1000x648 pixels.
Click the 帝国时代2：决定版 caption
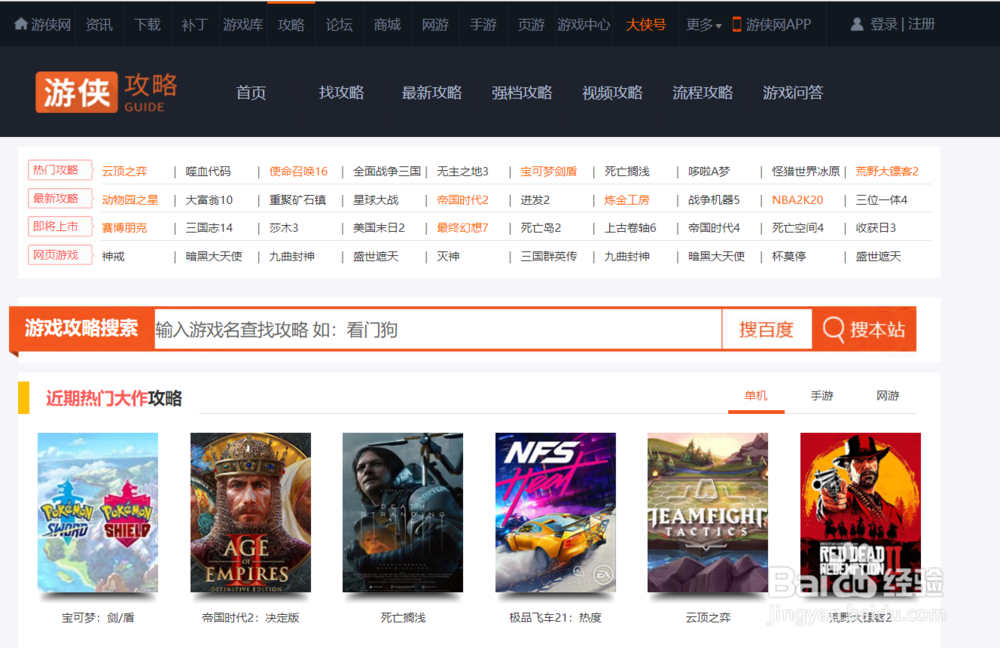pos(250,617)
